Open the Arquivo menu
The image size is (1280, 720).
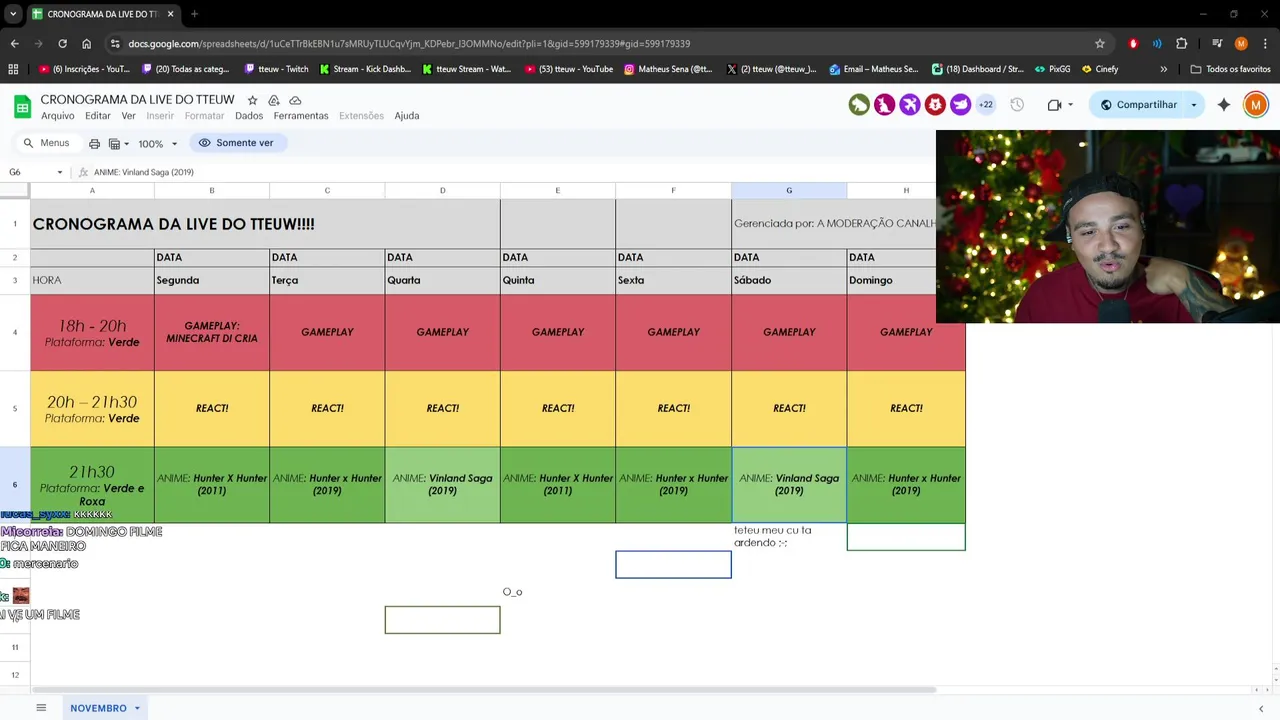click(x=58, y=116)
